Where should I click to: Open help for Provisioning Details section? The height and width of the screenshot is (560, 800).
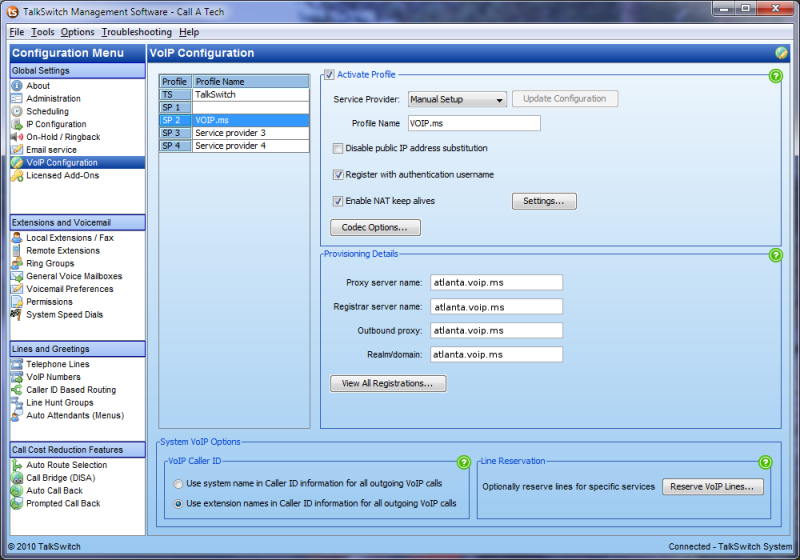[x=776, y=255]
